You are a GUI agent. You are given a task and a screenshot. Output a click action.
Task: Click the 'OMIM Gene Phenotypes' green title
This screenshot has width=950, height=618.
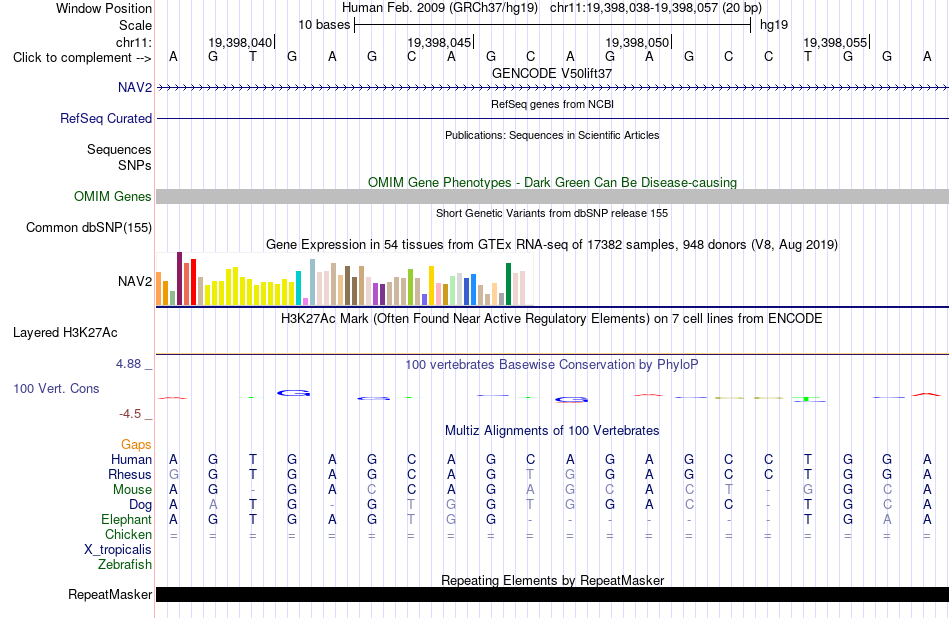[x=552, y=182]
